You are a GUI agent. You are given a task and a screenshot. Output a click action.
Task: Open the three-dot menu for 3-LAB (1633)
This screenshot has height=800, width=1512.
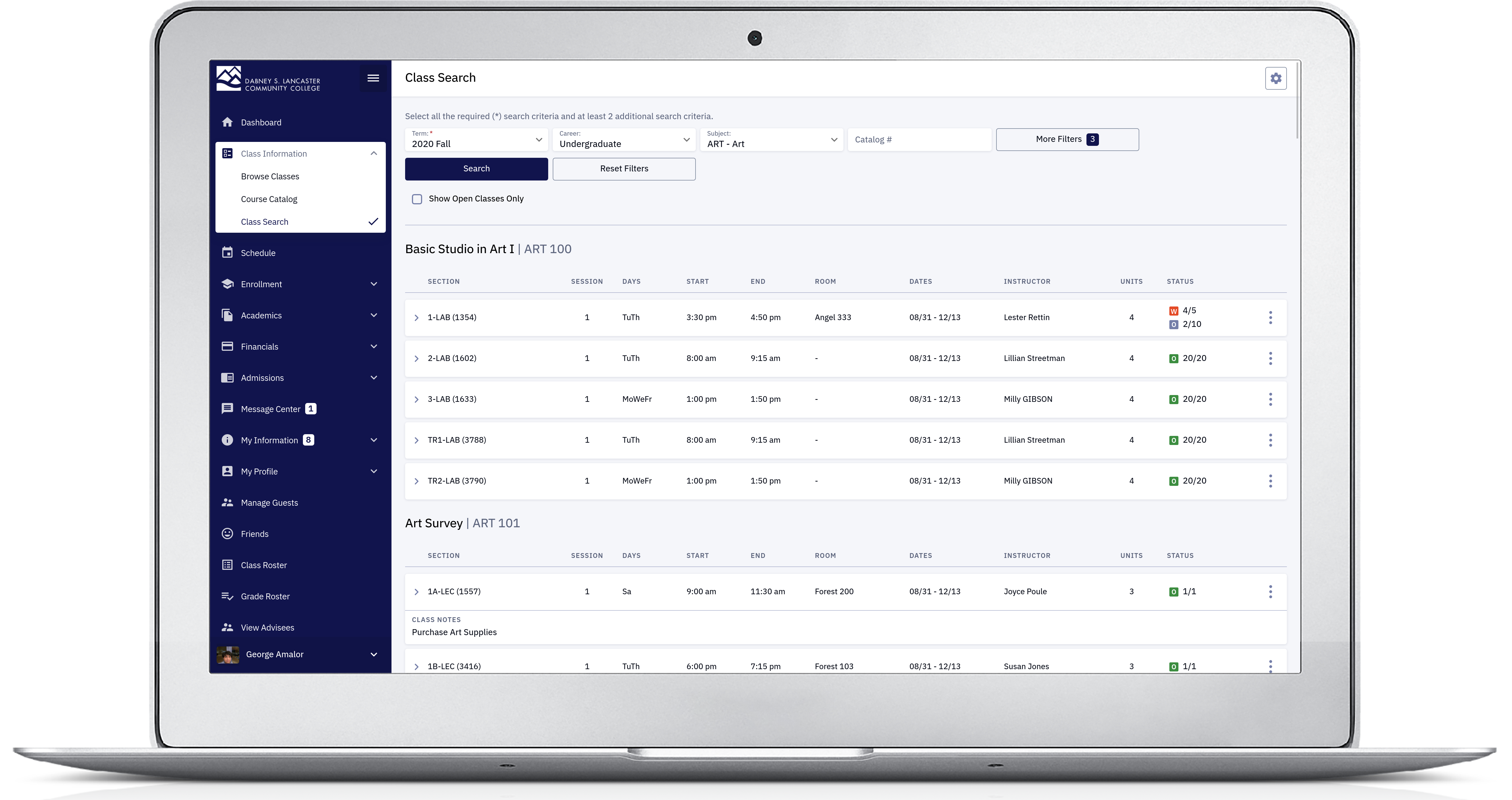pyautogui.click(x=1270, y=399)
